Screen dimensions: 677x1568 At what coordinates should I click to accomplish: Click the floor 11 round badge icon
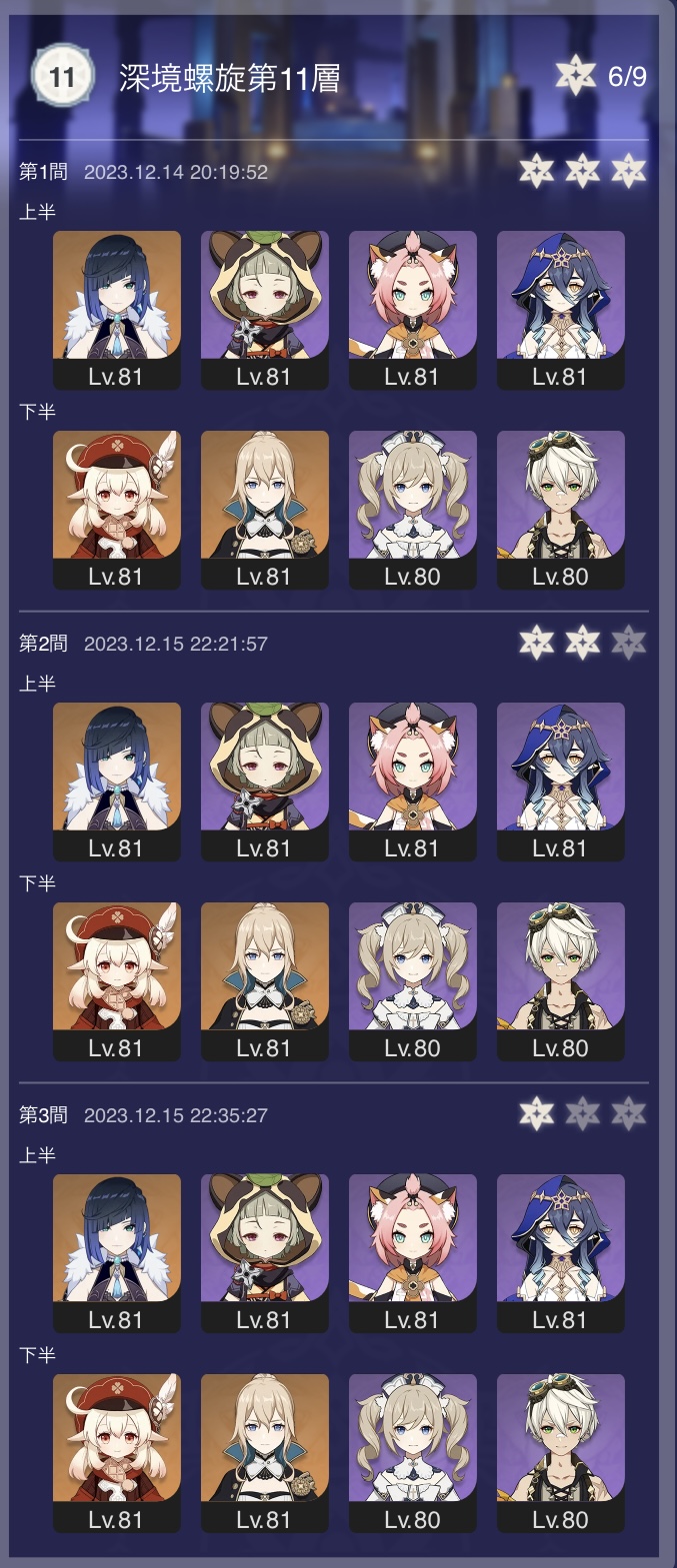(62, 77)
